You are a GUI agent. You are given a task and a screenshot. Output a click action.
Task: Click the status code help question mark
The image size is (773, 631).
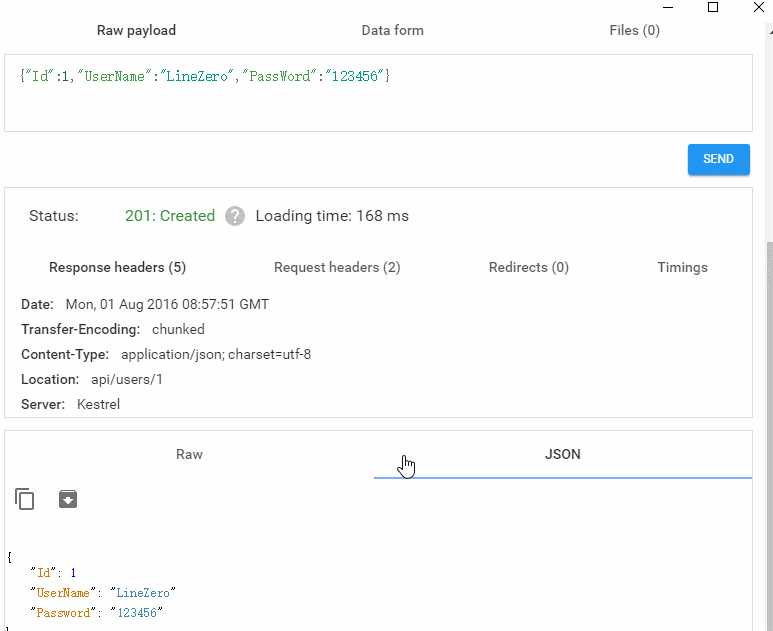pos(235,216)
